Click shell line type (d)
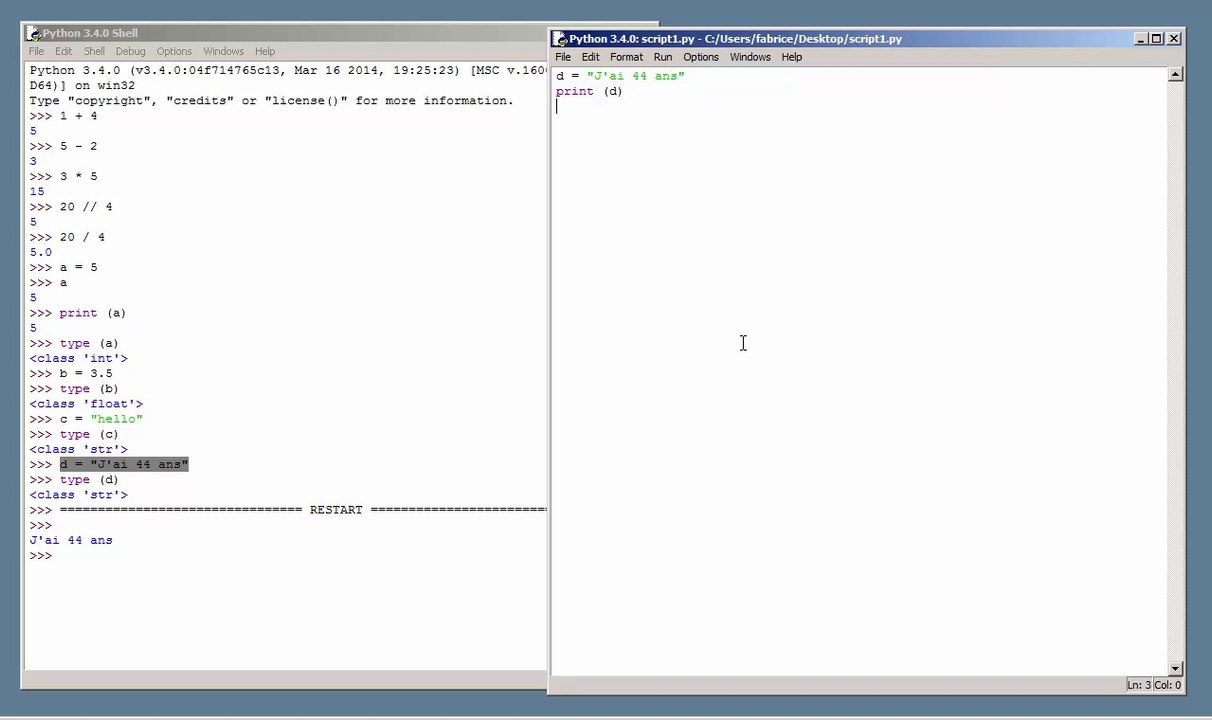 [74, 479]
